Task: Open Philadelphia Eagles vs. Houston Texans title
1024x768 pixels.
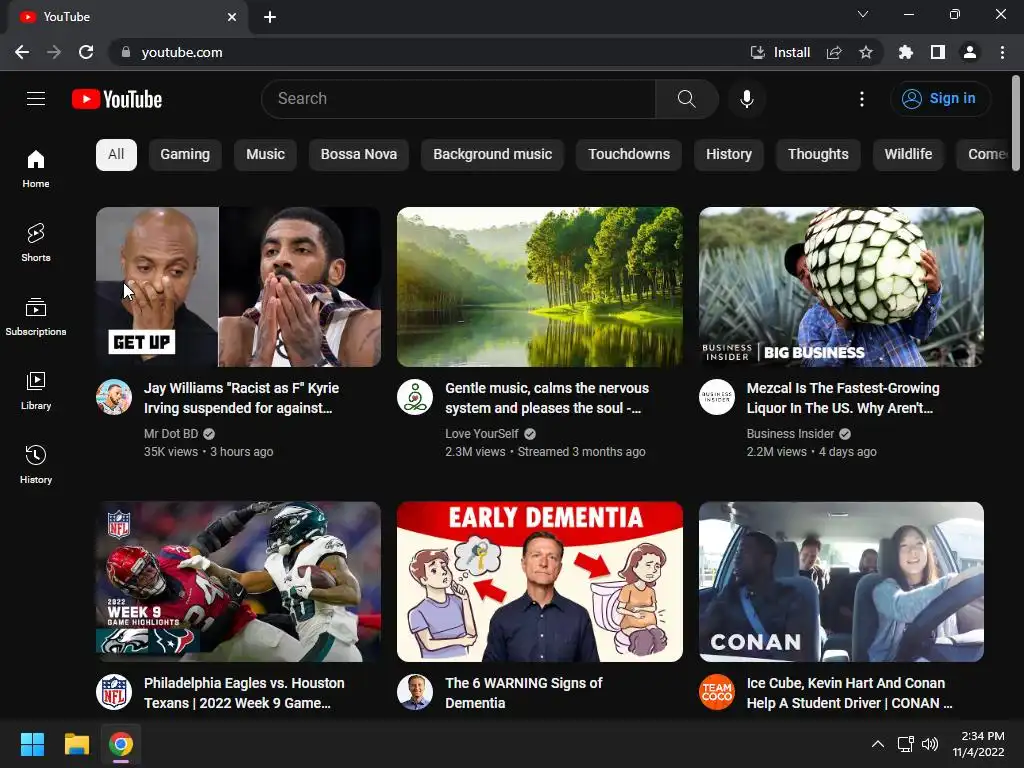Action: pyautogui.click(x=244, y=693)
